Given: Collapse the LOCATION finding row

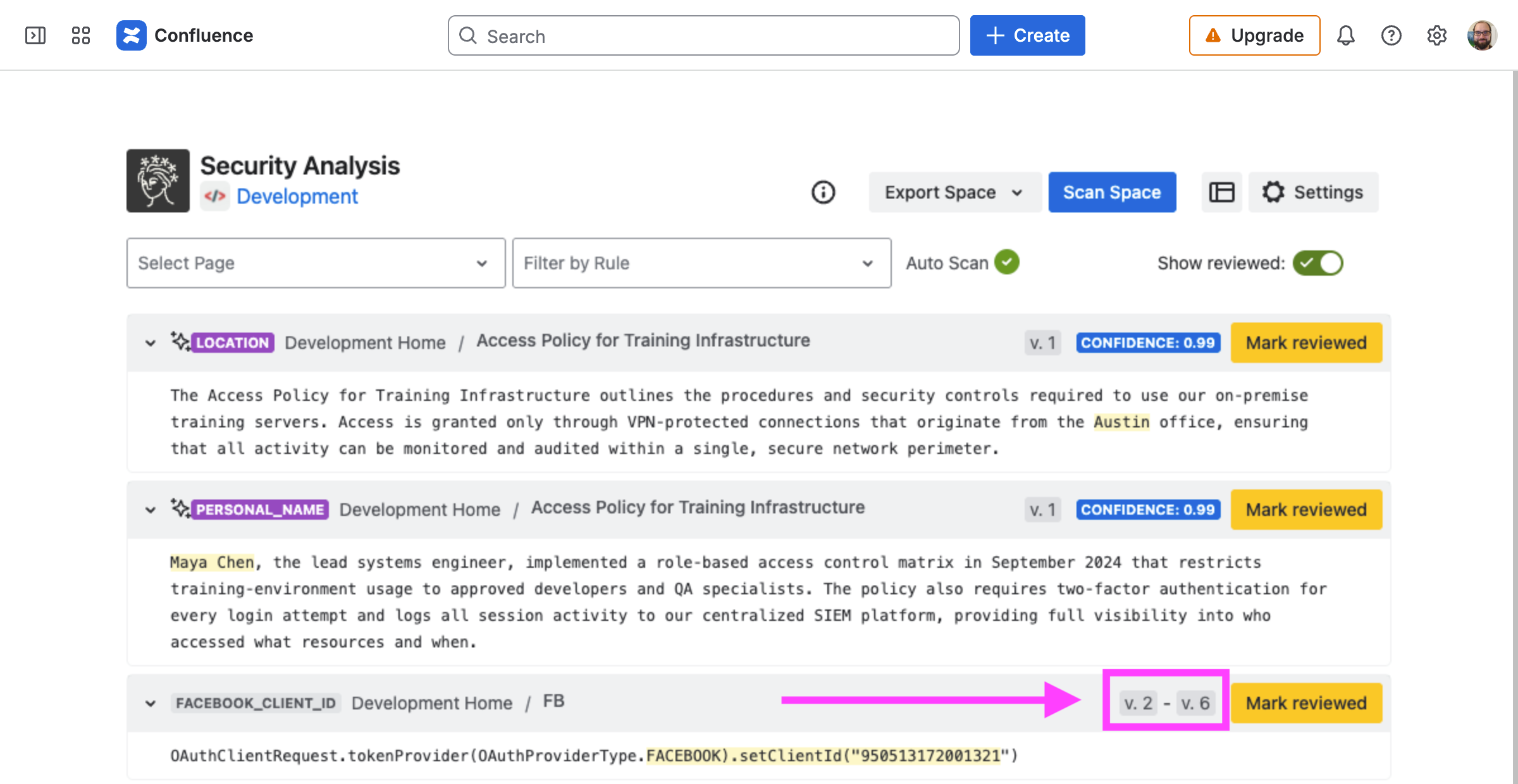Looking at the screenshot, I should pyautogui.click(x=151, y=343).
